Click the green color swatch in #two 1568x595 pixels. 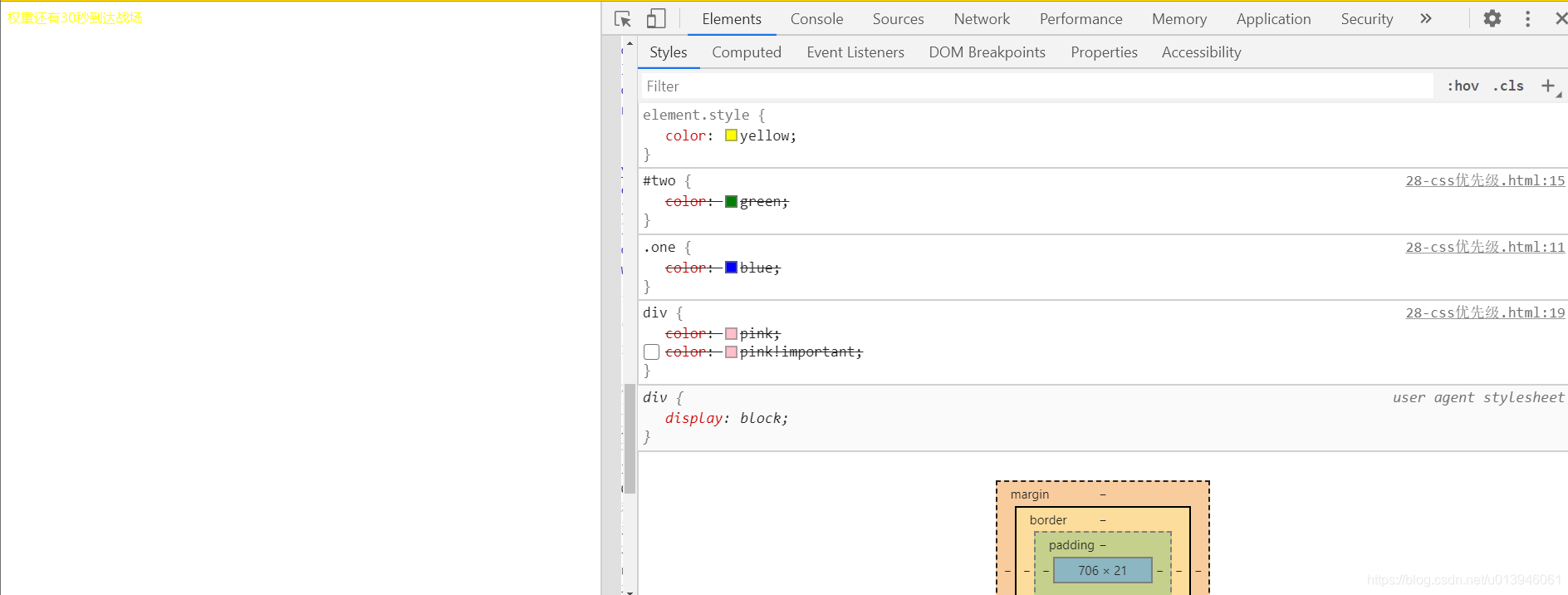[x=731, y=201]
